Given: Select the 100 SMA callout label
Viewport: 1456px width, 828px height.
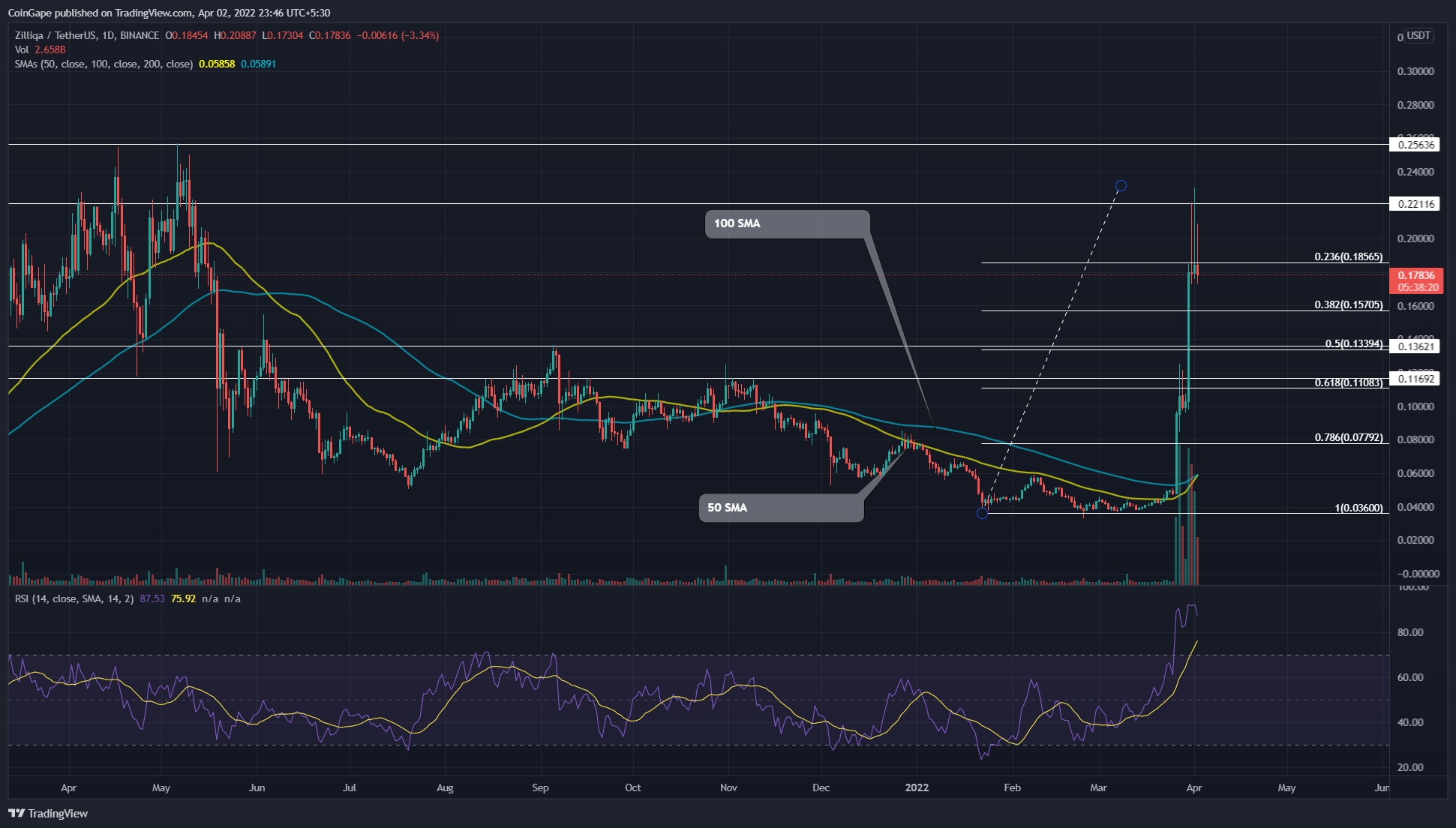Looking at the screenshot, I should [787, 223].
